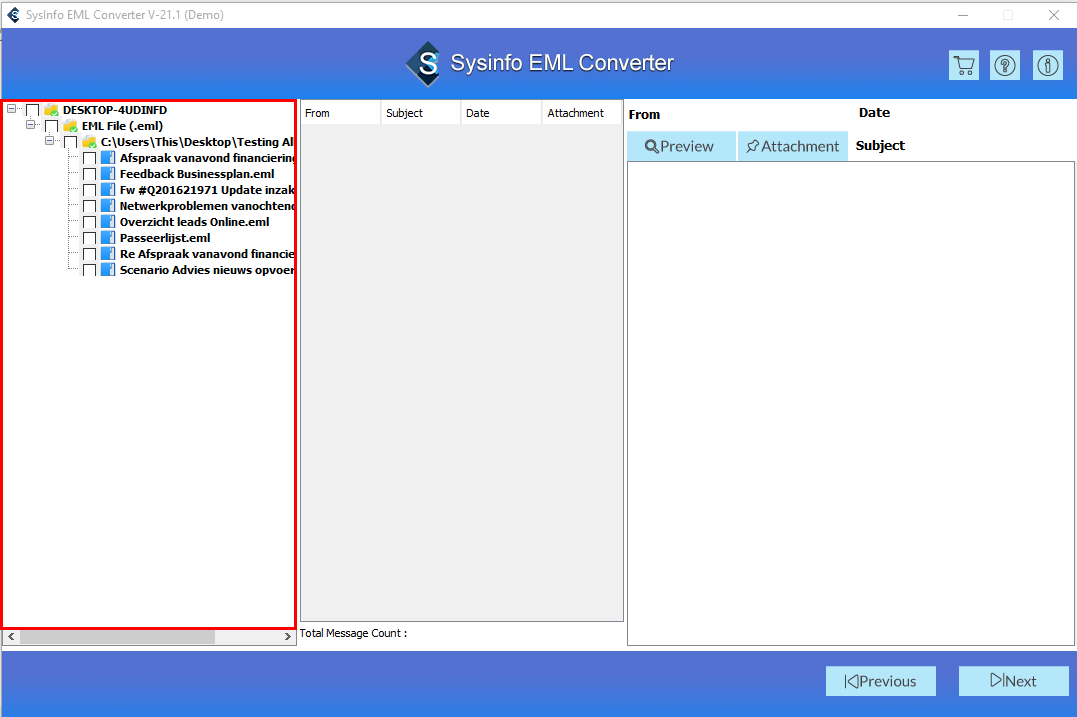Tick checkbox for Overzicht leads Online.eml
The image size is (1077, 717).
point(89,223)
